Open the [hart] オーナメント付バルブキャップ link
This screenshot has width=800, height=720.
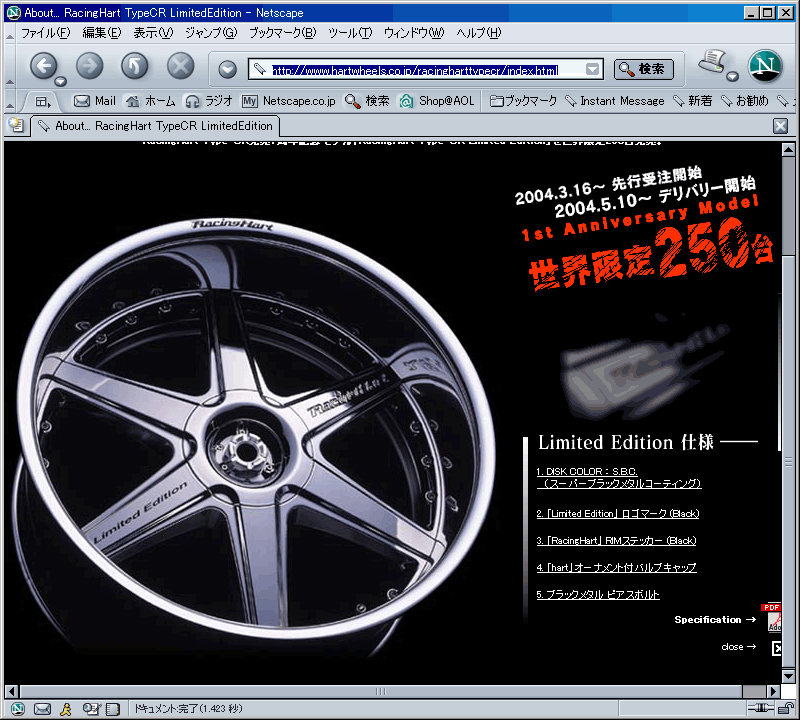[x=616, y=567]
